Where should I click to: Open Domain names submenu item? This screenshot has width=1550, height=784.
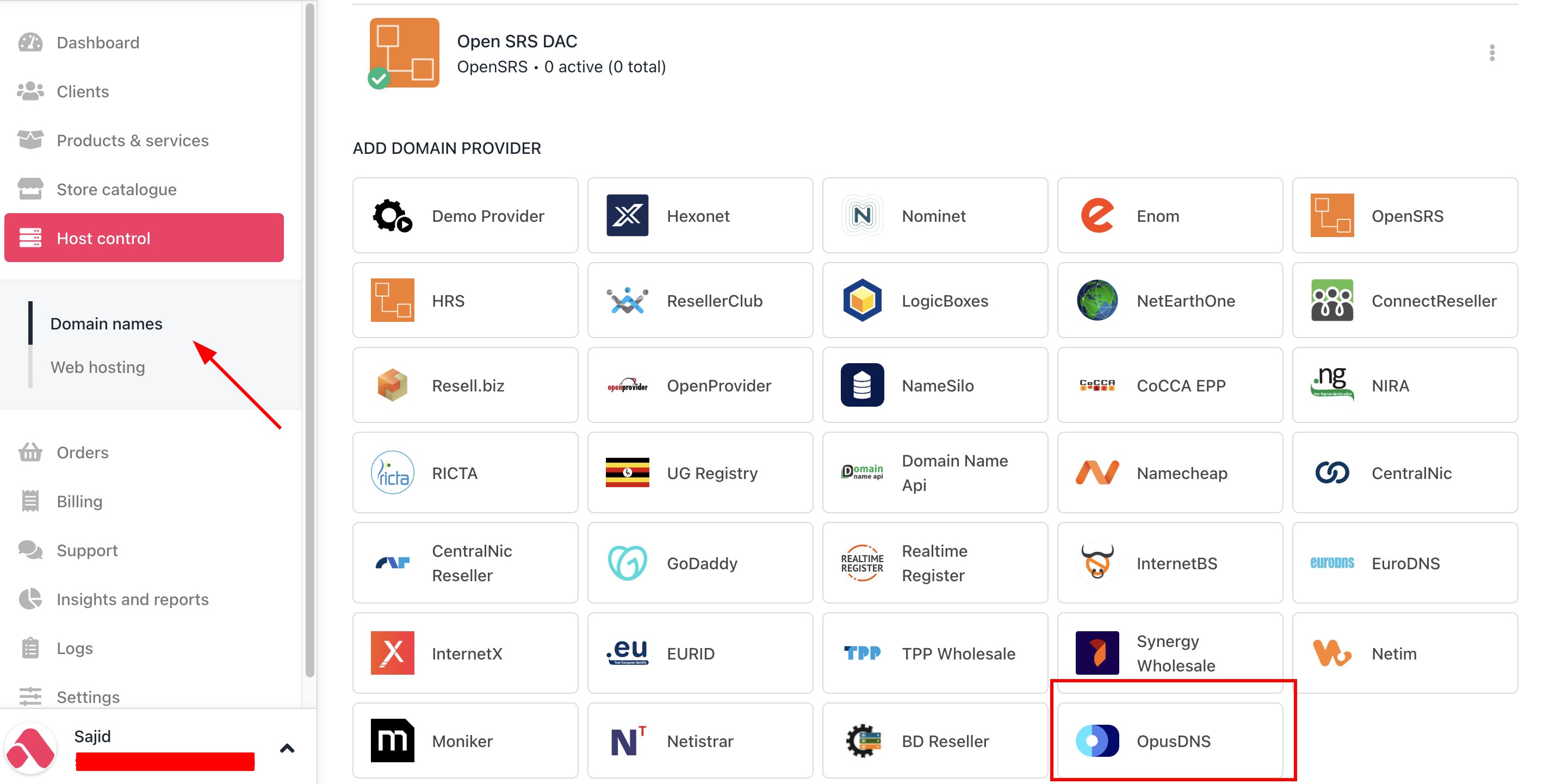point(106,323)
